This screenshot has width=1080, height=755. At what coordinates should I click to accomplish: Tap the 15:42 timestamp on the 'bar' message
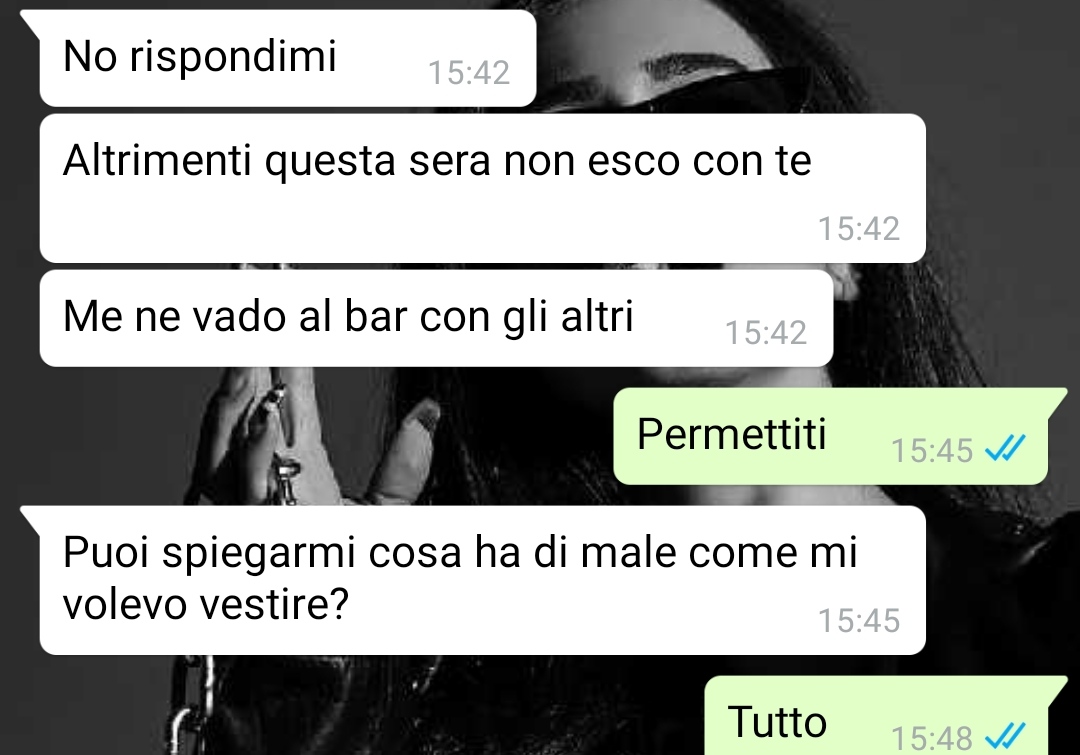tap(766, 333)
